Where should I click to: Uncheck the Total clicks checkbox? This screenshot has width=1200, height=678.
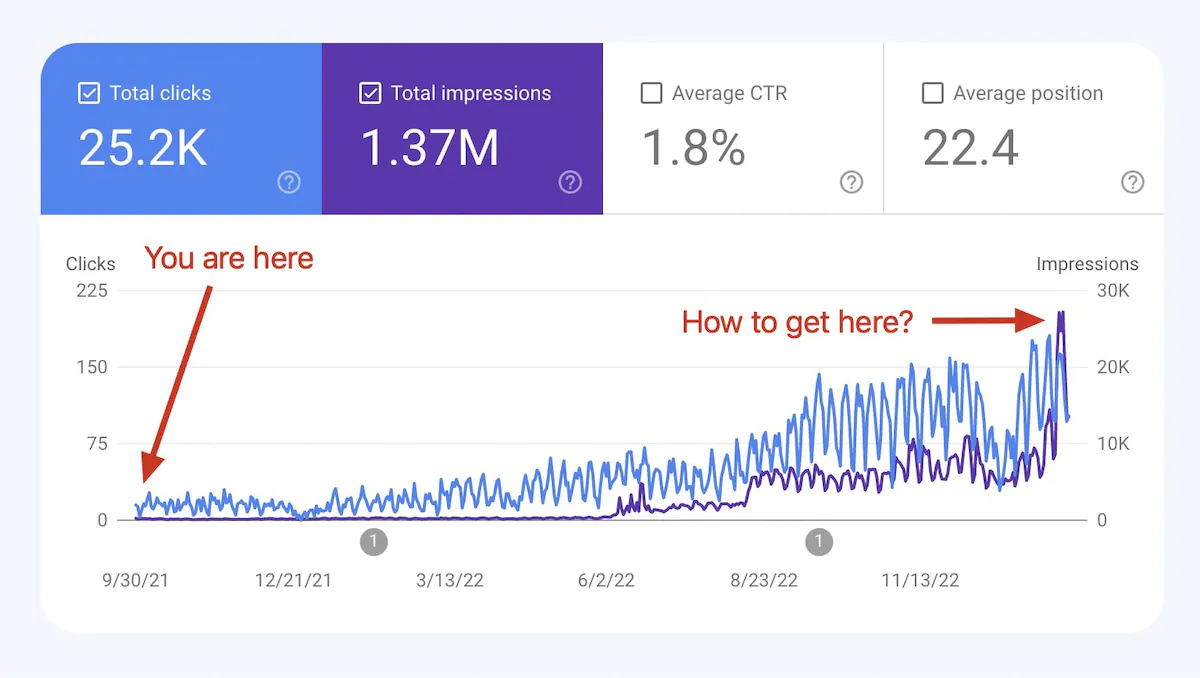click(89, 93)
